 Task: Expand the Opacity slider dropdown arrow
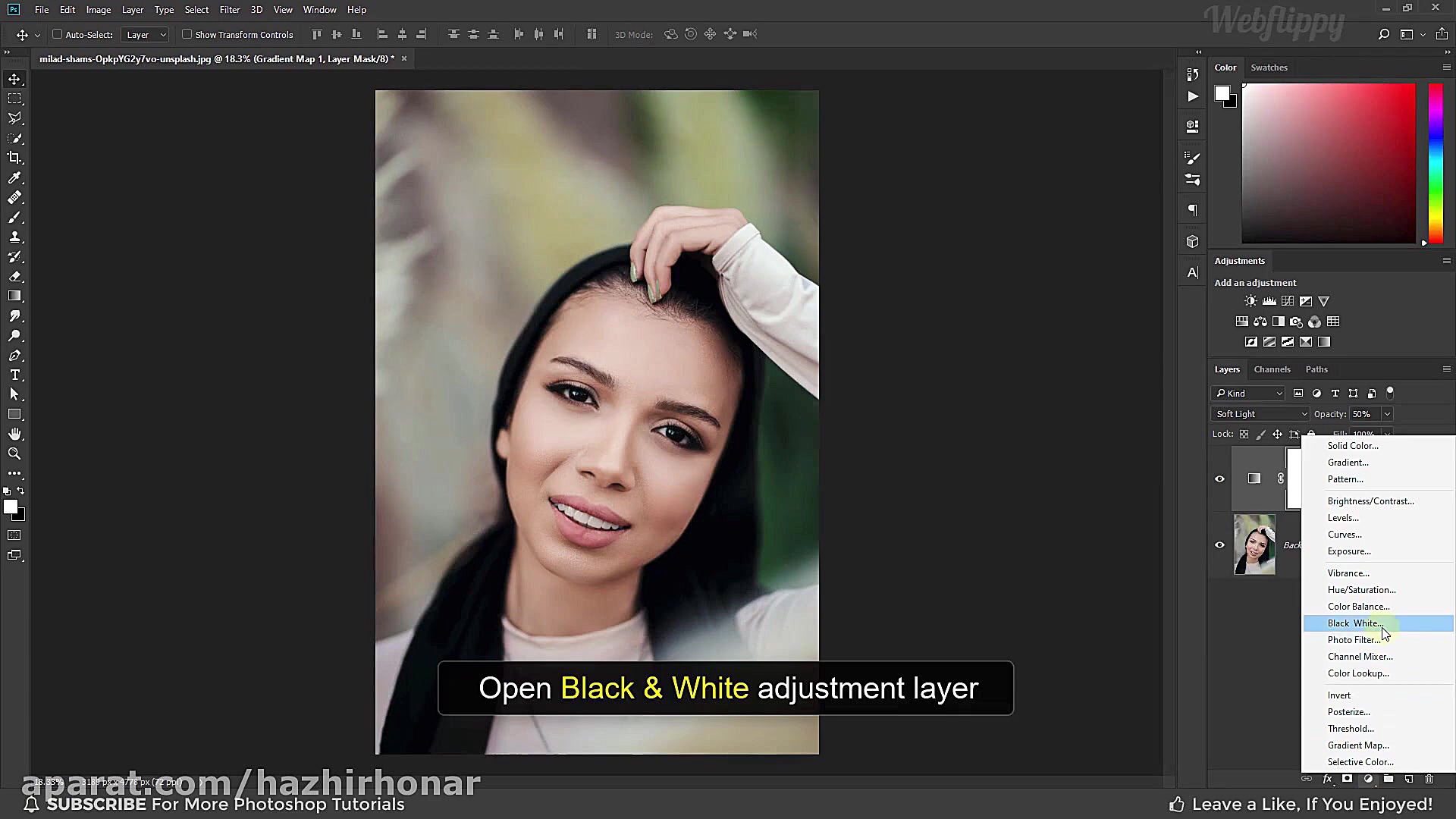coord(1387,414)
